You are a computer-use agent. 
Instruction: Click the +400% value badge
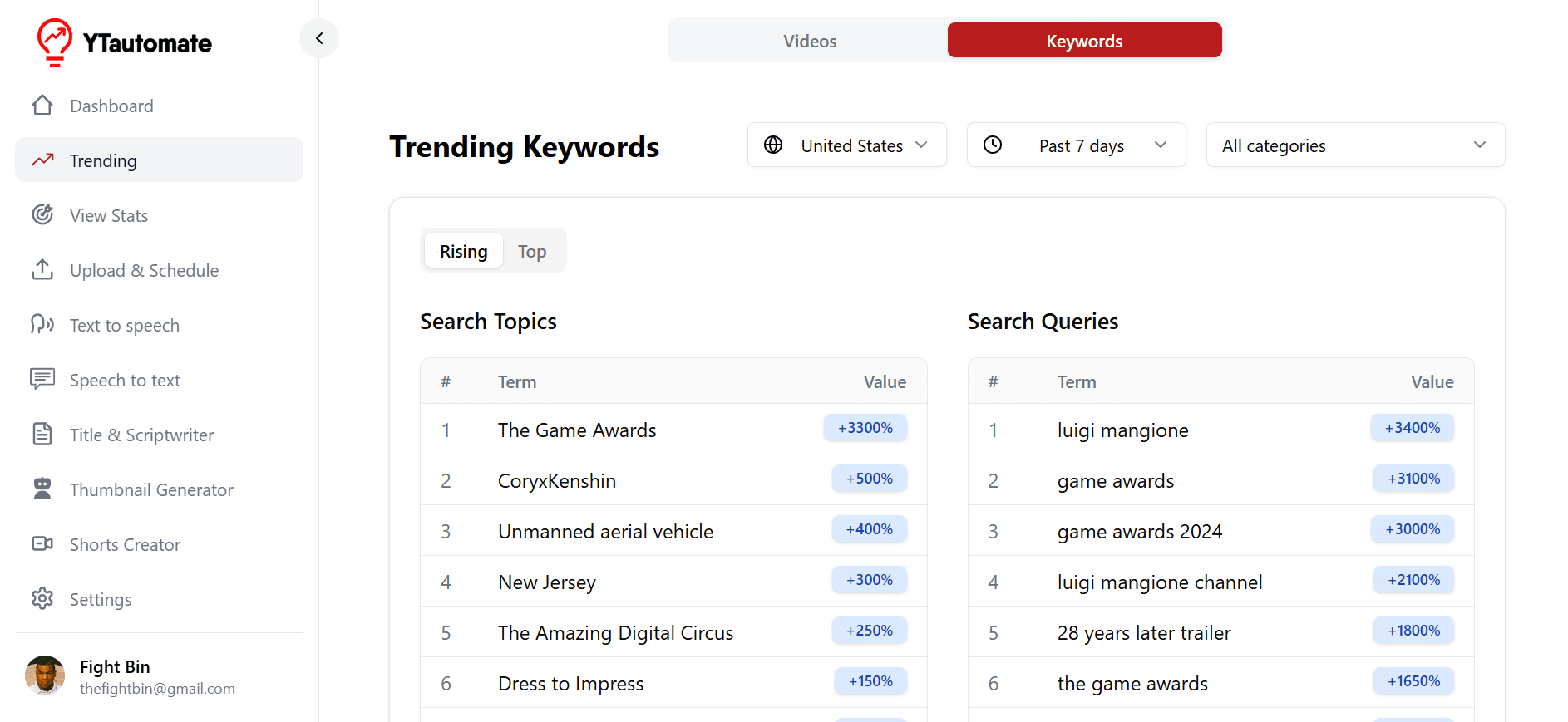pyautogui.click(x=869, y=528)
